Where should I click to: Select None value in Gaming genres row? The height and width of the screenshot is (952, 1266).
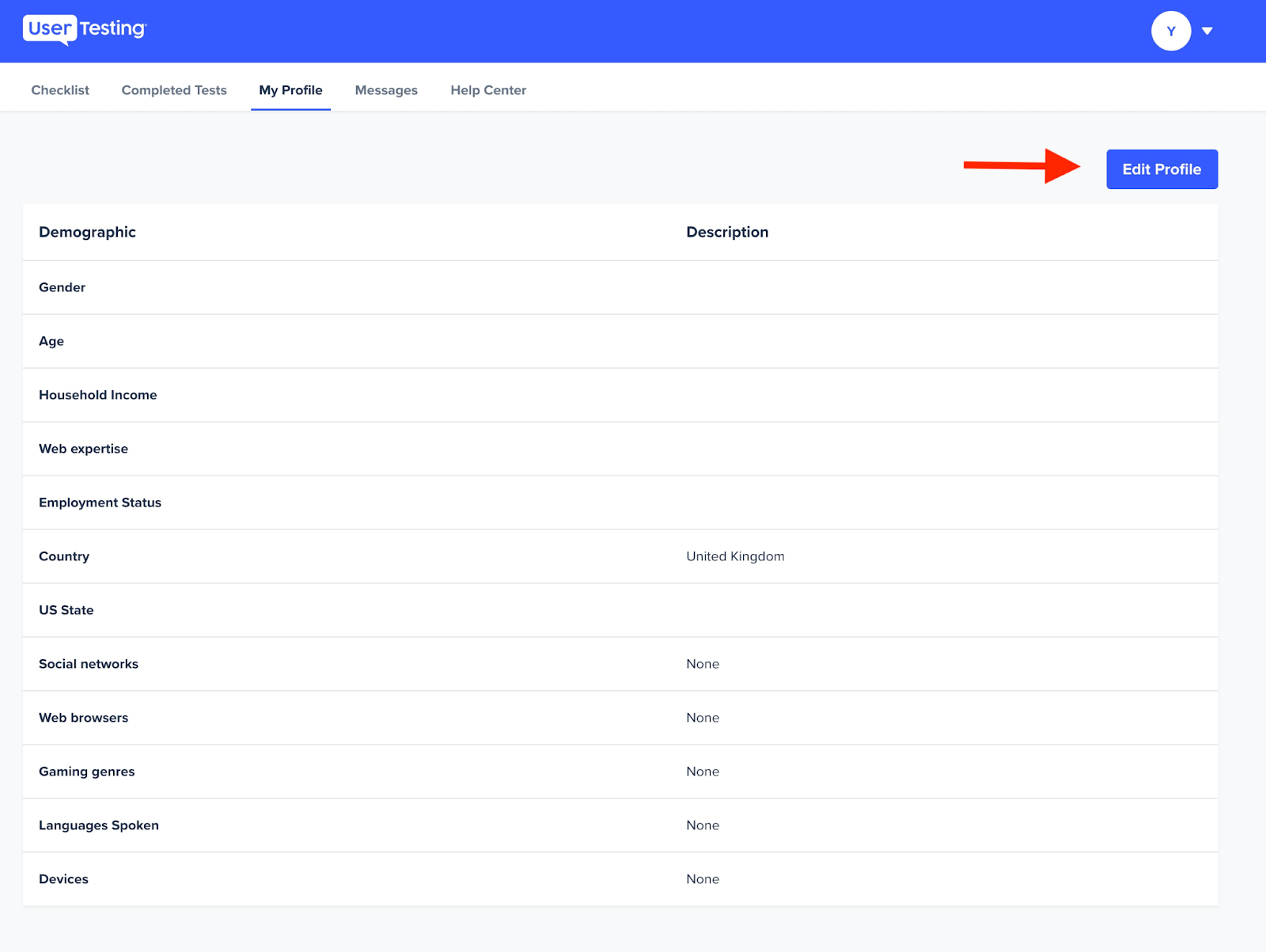tap(703, 772)
